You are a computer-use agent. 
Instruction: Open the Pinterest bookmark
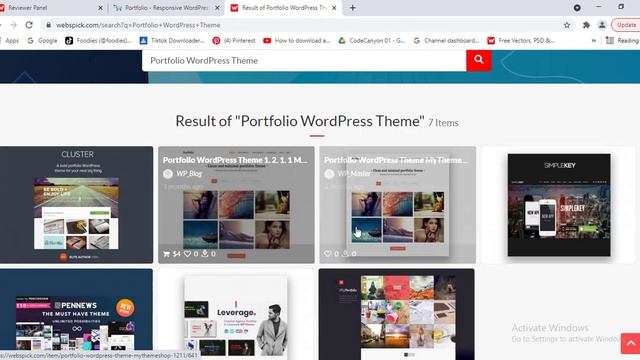point(234,40)
